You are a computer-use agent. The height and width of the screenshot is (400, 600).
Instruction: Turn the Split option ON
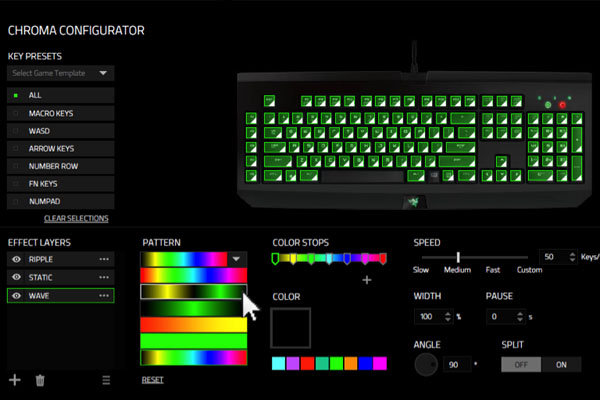coord(561,365)
